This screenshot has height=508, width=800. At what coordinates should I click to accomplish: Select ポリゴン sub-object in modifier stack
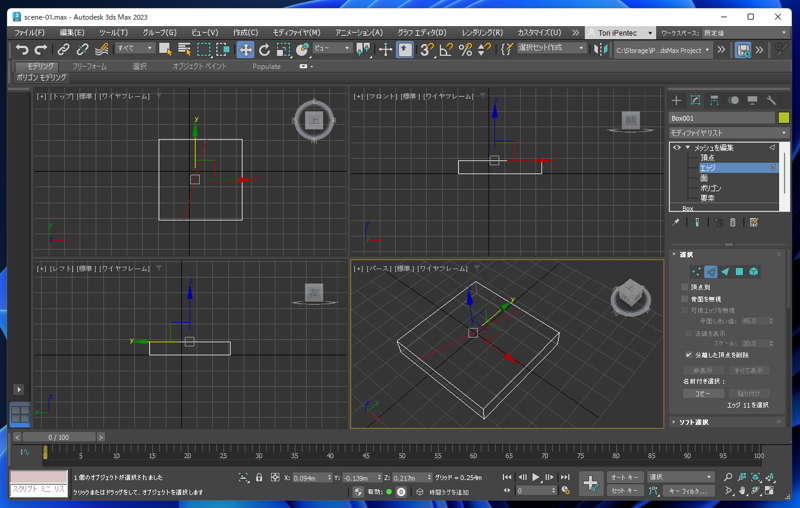[x=711, y=188]
